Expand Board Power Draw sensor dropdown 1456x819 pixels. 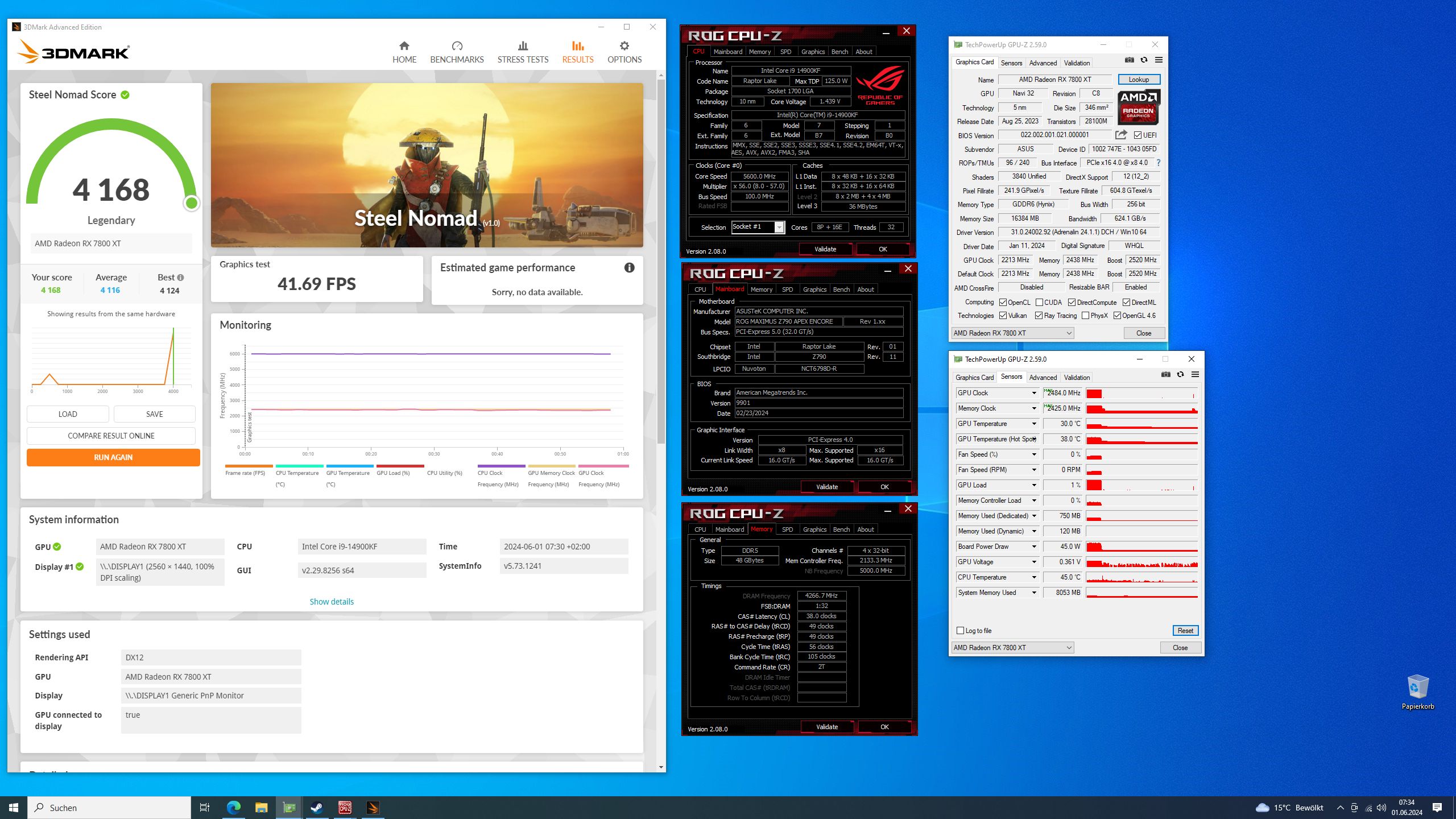[x=1034, y=547]
